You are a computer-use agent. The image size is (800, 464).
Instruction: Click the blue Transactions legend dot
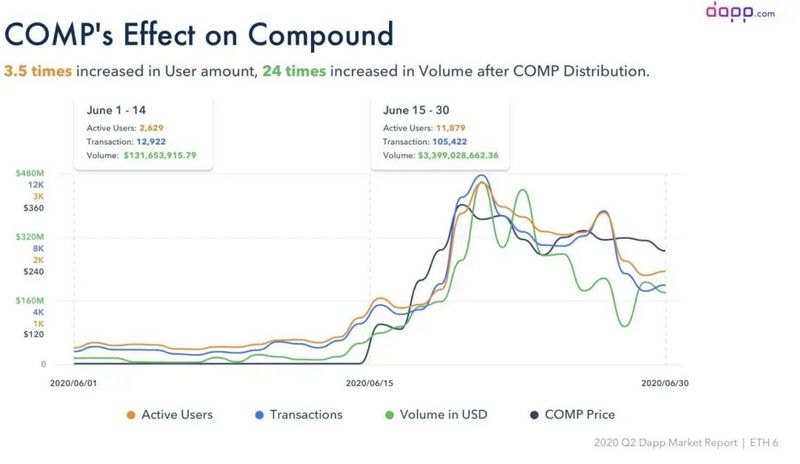(x=260, y=414)
